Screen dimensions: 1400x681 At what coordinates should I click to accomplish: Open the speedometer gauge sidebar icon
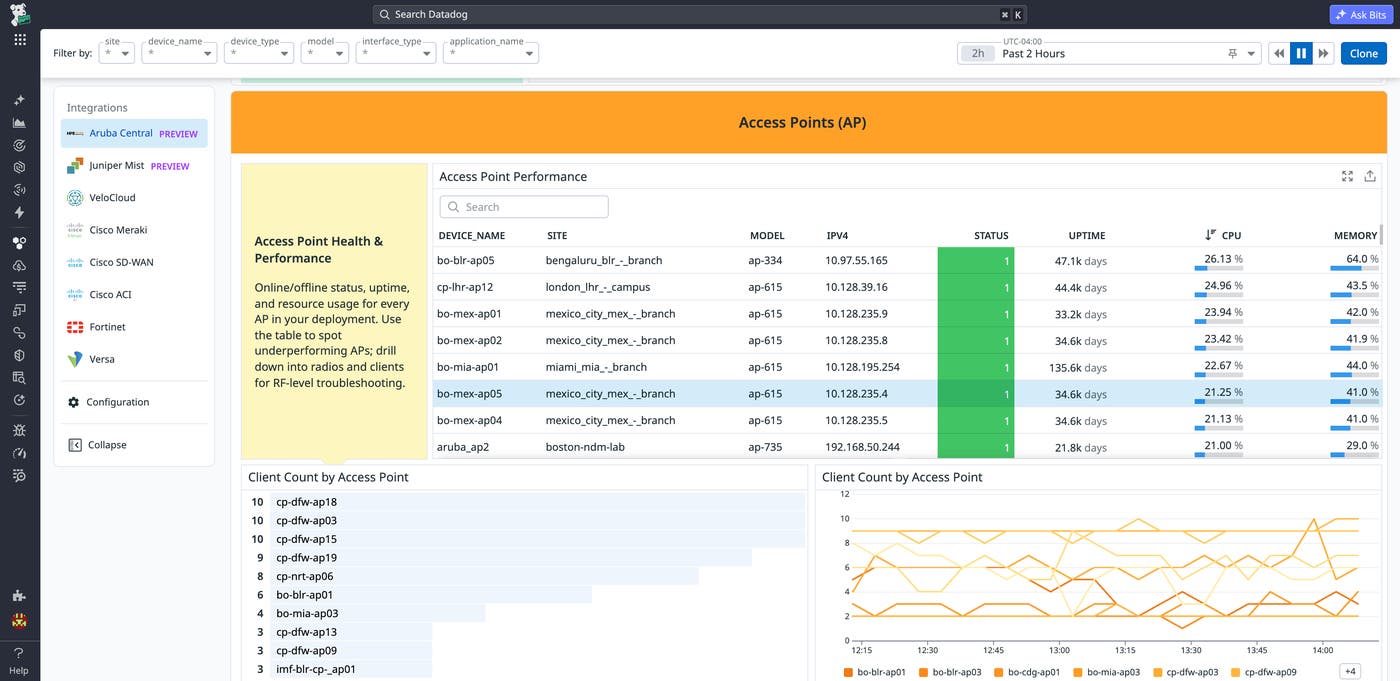click(x=19, y=453)
